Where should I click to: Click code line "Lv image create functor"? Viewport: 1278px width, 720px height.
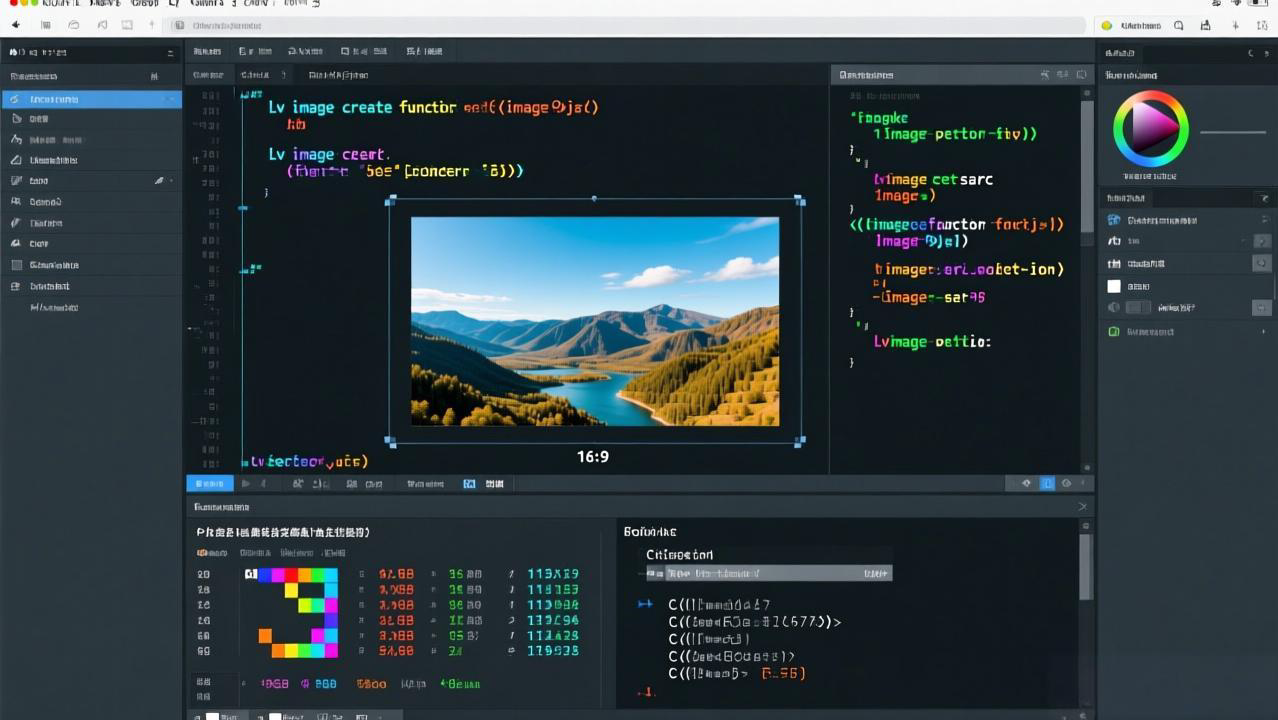coord(363,107)
